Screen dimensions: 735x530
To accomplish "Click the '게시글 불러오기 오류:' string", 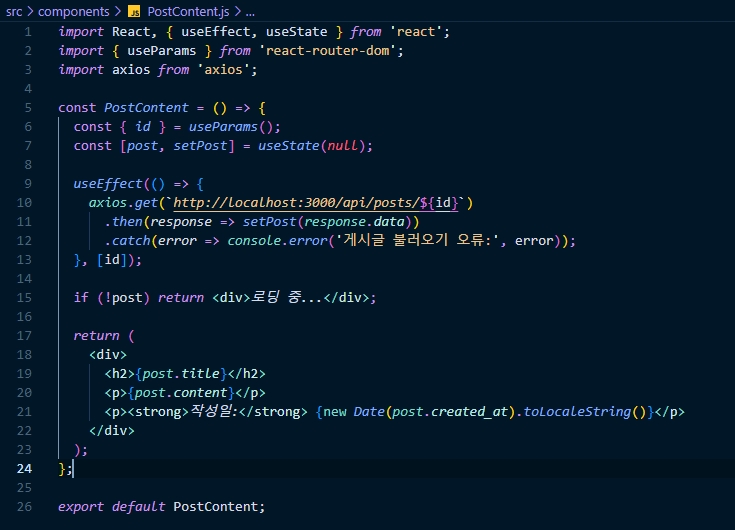I will pyautogui.click(x=420, y=240).
